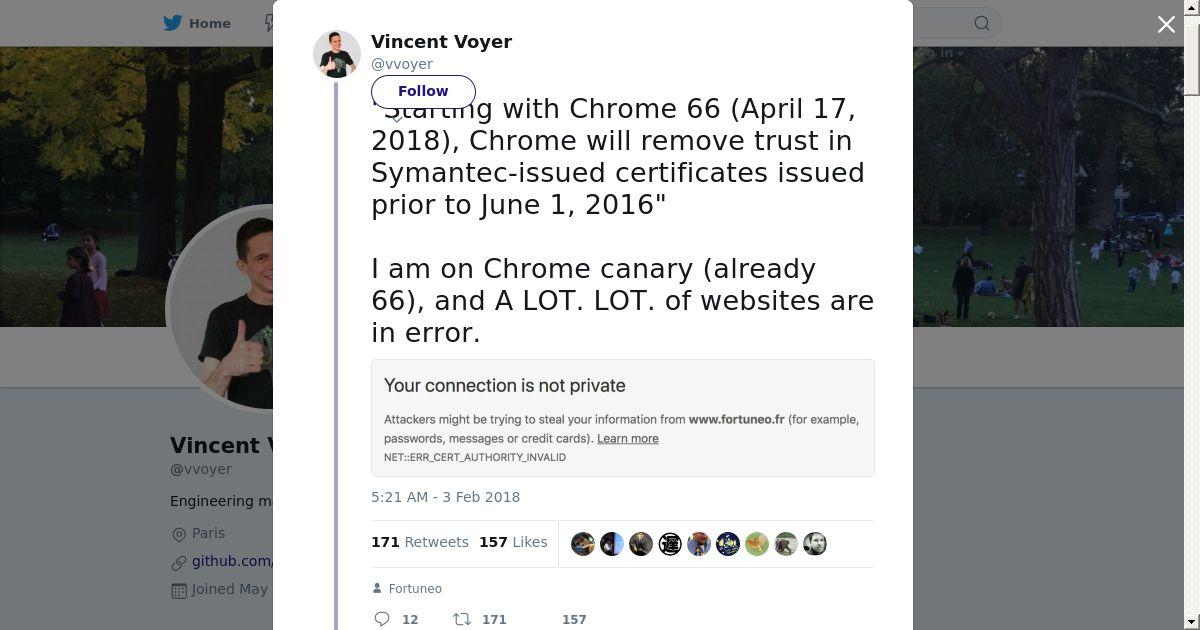Click the Fortuneo tagged person label
This screenshot has height=630, width=1200.
pos(415,589)
